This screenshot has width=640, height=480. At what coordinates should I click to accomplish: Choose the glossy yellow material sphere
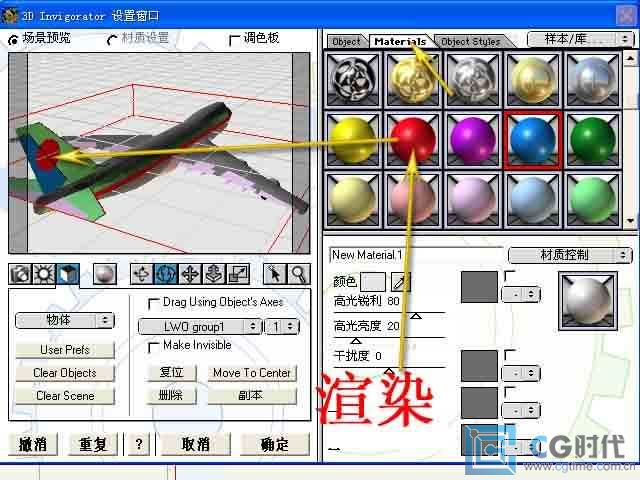pos(353,140)
